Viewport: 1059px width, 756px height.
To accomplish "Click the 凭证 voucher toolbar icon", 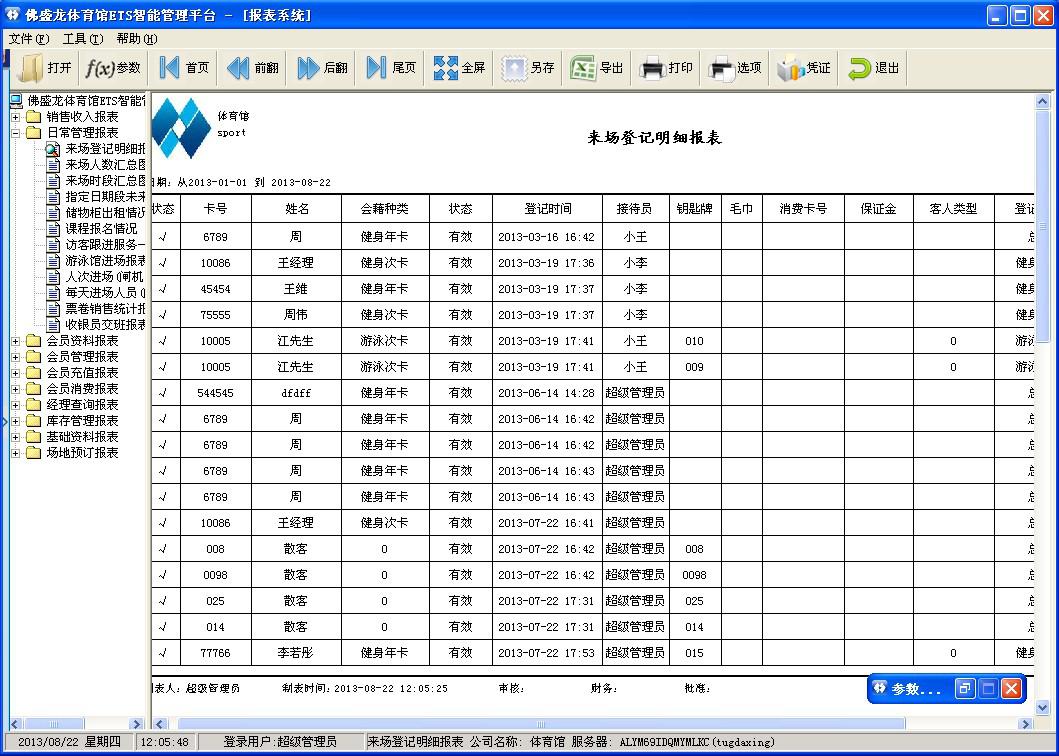I will [x=804, y=68].
